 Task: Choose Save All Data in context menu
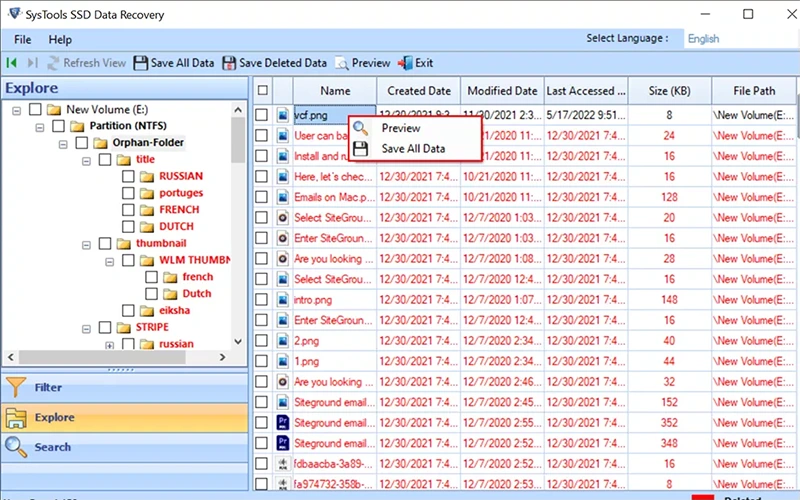click(415, 148)
